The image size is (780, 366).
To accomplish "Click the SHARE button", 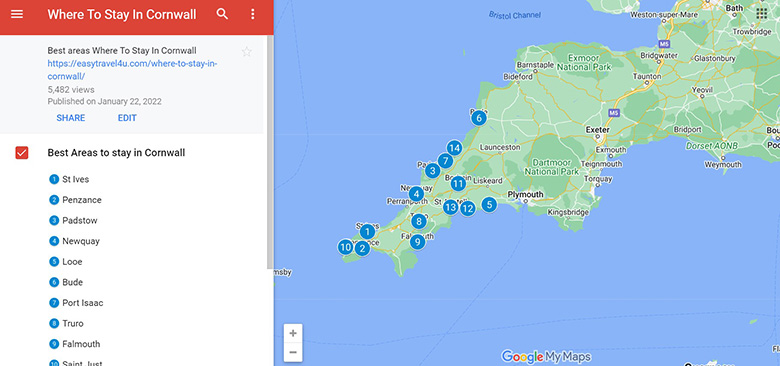I will [x=71, y=118].
